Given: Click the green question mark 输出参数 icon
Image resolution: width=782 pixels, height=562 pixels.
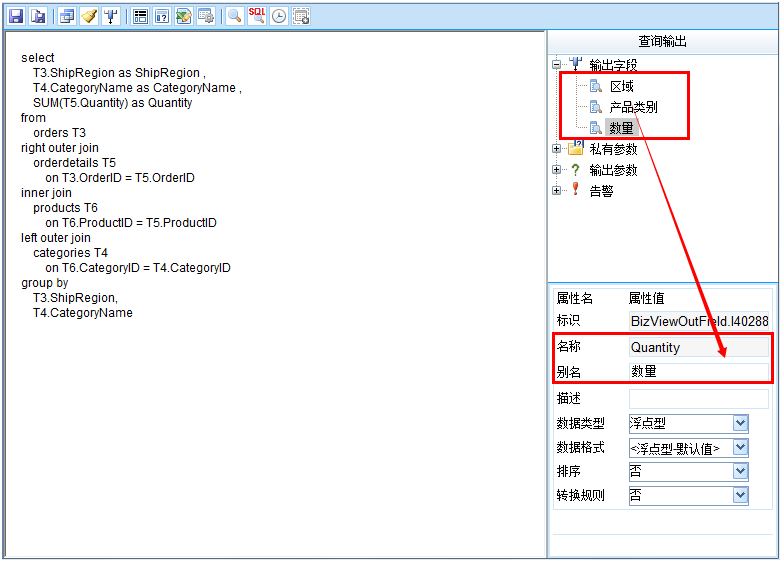Looking at the screenshot, I should coord(576,170).
